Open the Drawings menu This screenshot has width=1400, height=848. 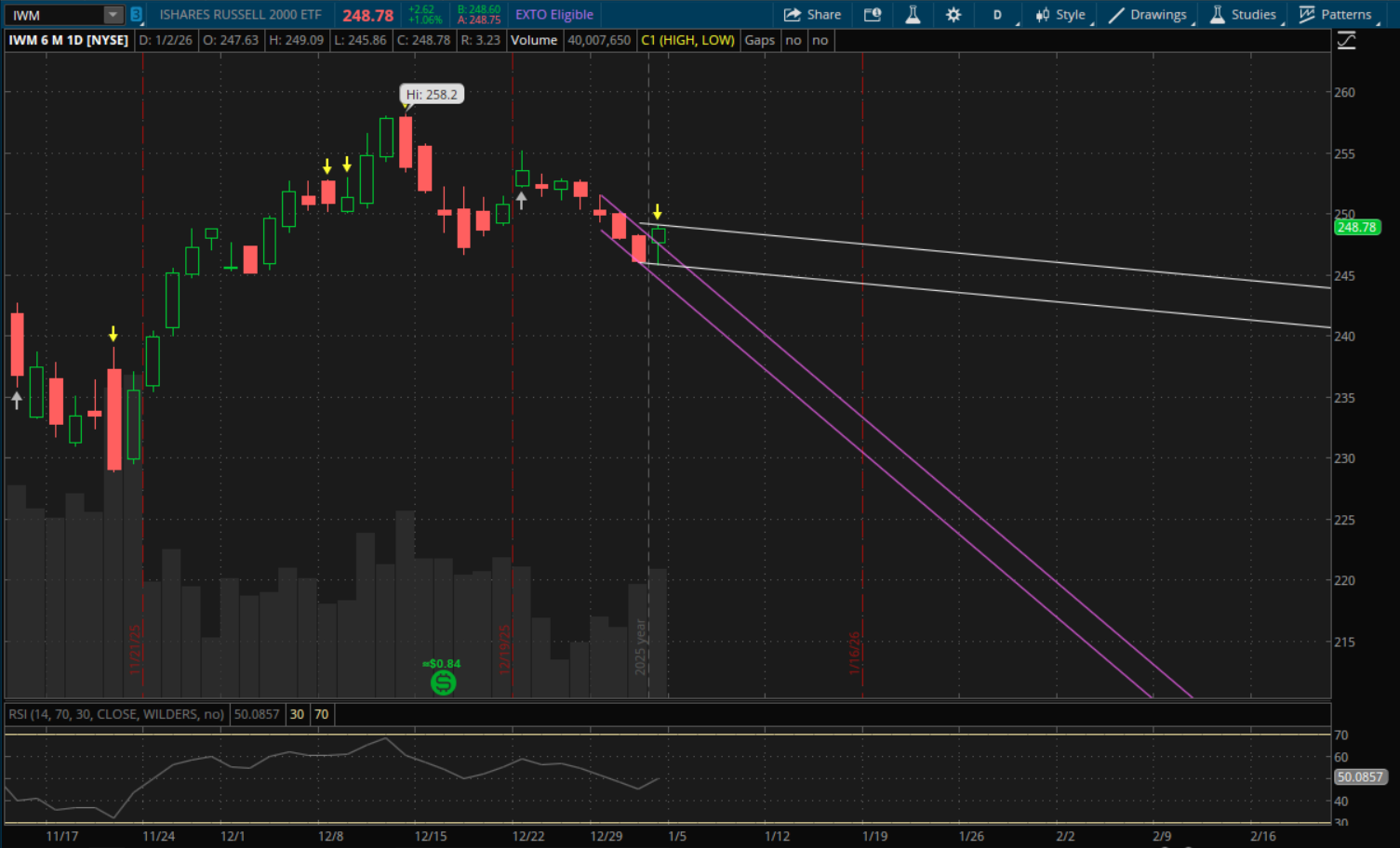[1148, 15]
